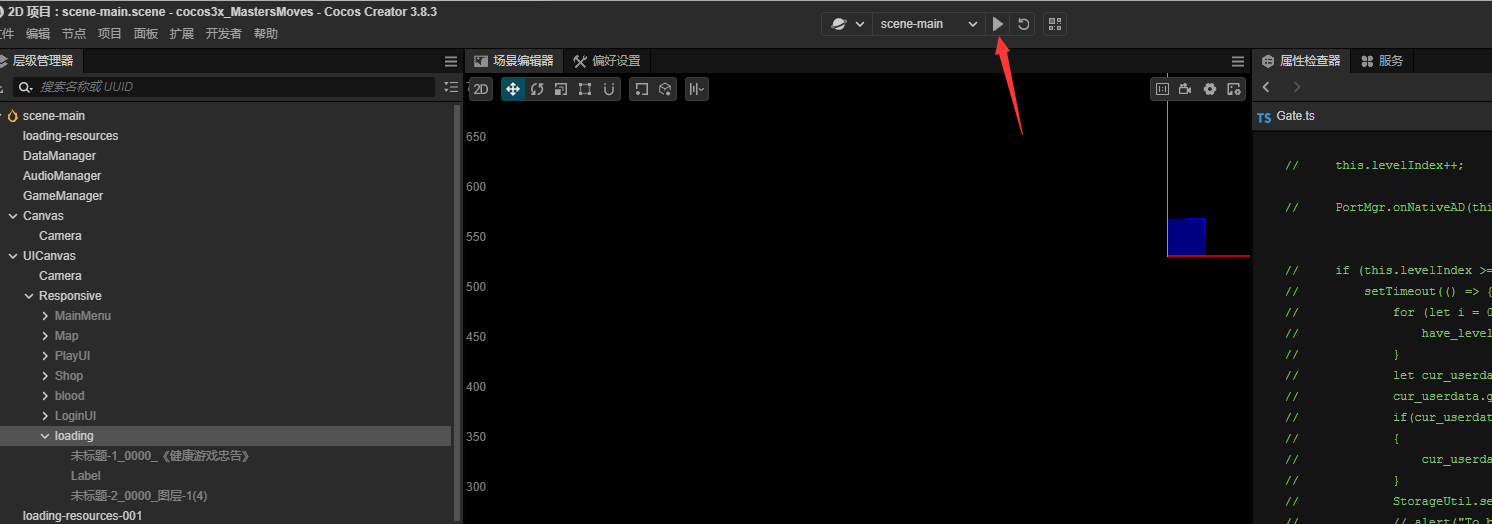Select the Label node under loading
The height and width of the screenshot is (524, 1492).
tap(86, 476)
